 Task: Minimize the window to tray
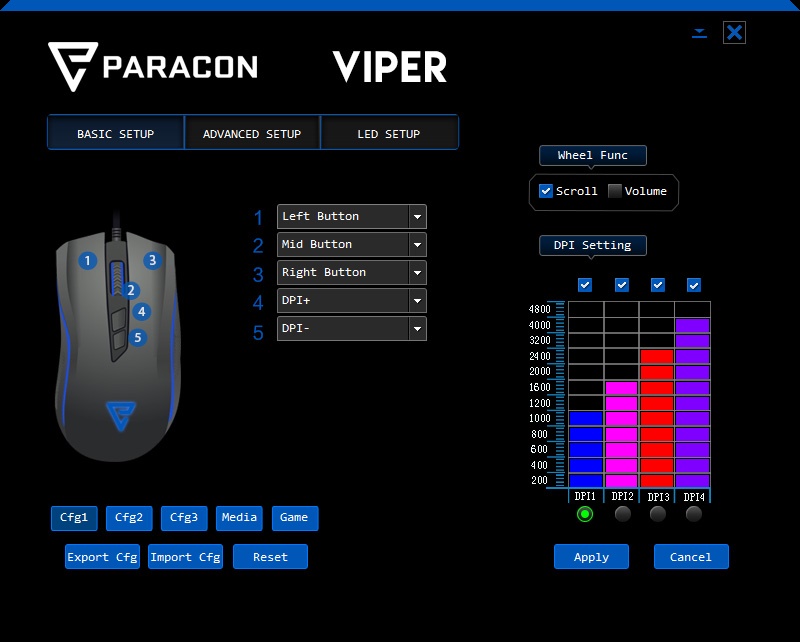coord(699,33)
